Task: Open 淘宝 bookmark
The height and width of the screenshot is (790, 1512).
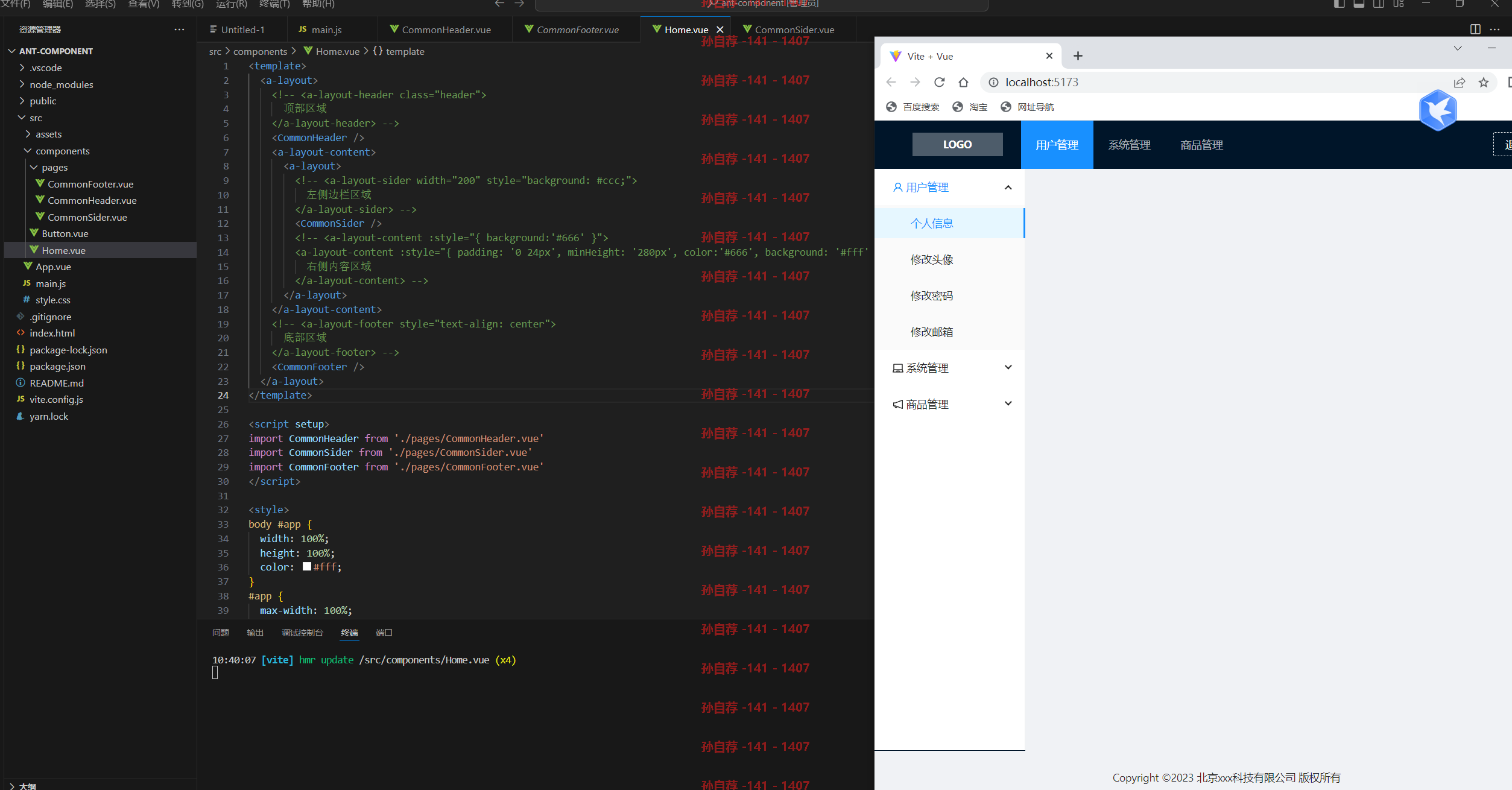Action: coord(970,107)
